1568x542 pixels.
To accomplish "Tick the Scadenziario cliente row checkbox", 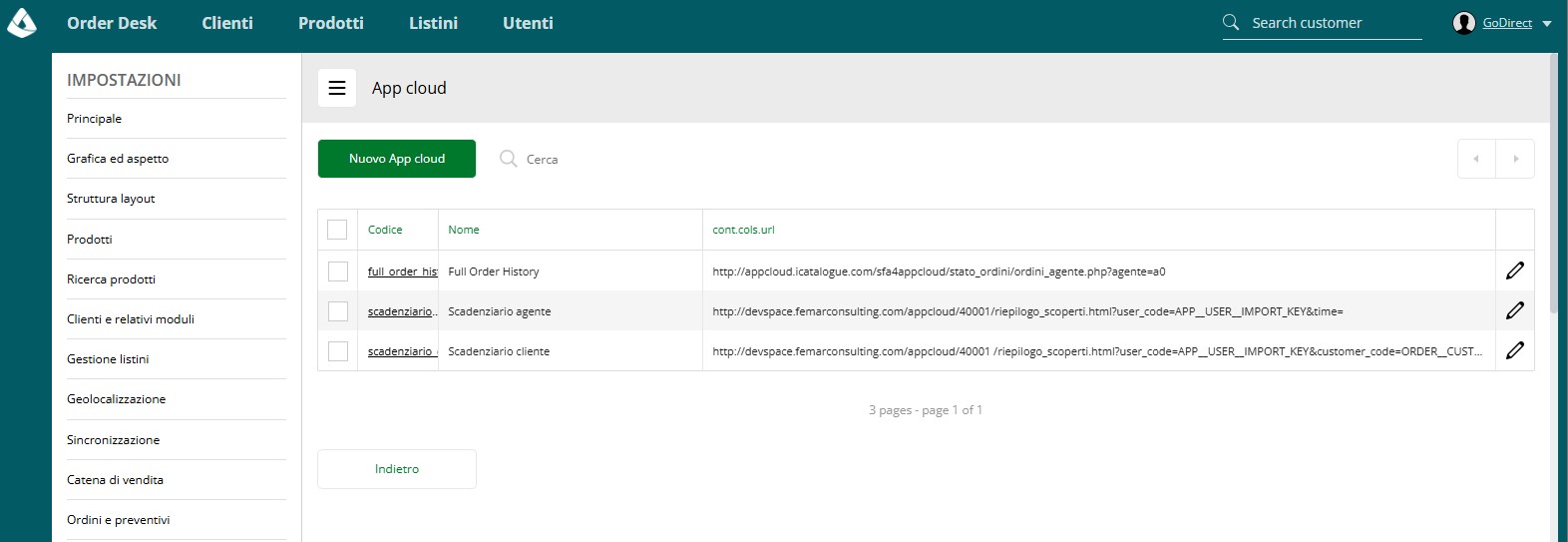I will pyautogui.click(x=338, y=351).
